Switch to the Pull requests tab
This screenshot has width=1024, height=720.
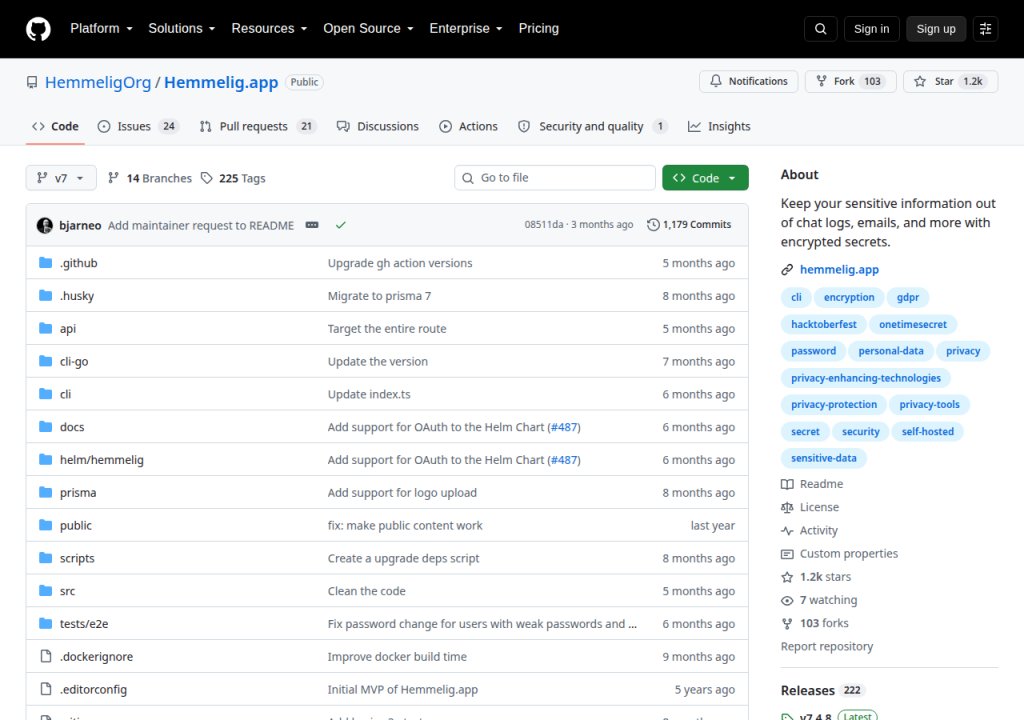257,126
